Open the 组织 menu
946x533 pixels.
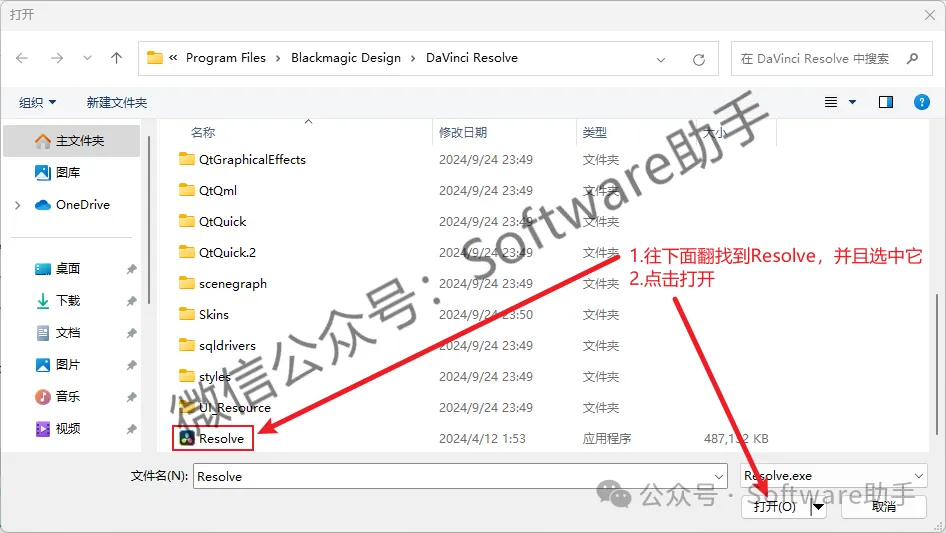pos(37,103)
